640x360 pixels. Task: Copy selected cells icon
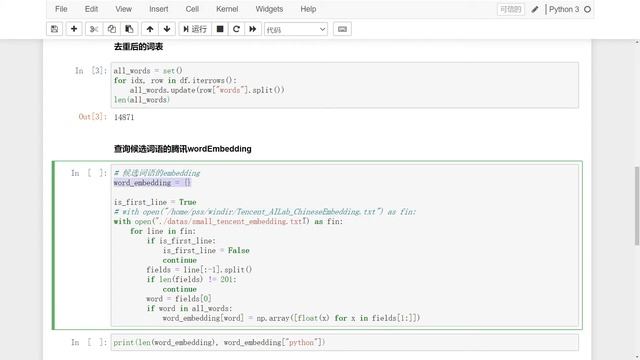tap(111, 29)
